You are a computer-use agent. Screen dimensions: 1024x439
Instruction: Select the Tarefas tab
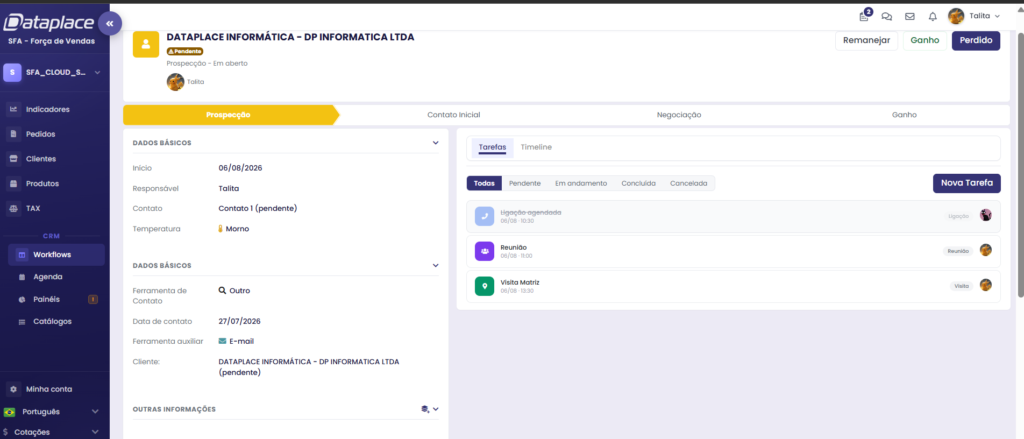[492, 147]
